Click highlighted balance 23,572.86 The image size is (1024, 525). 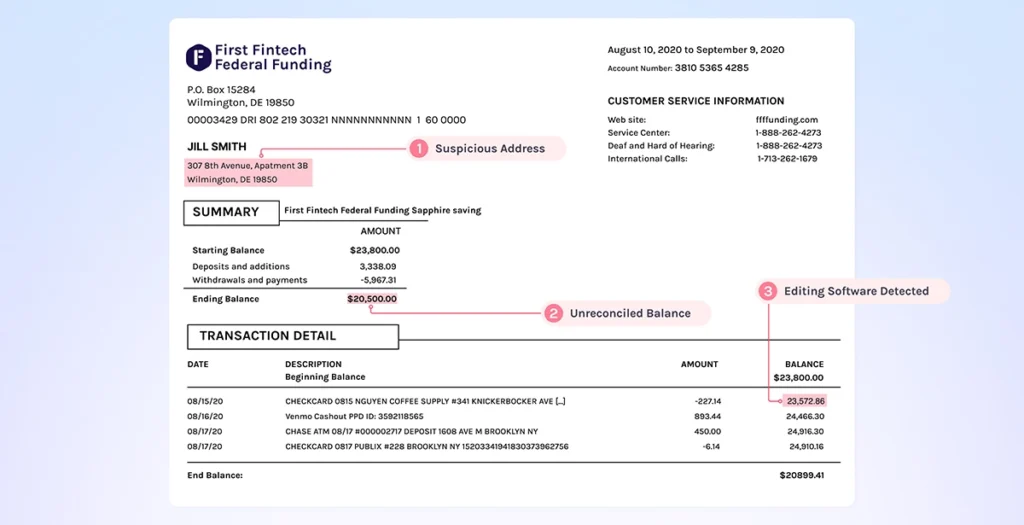tap(806, 402)
